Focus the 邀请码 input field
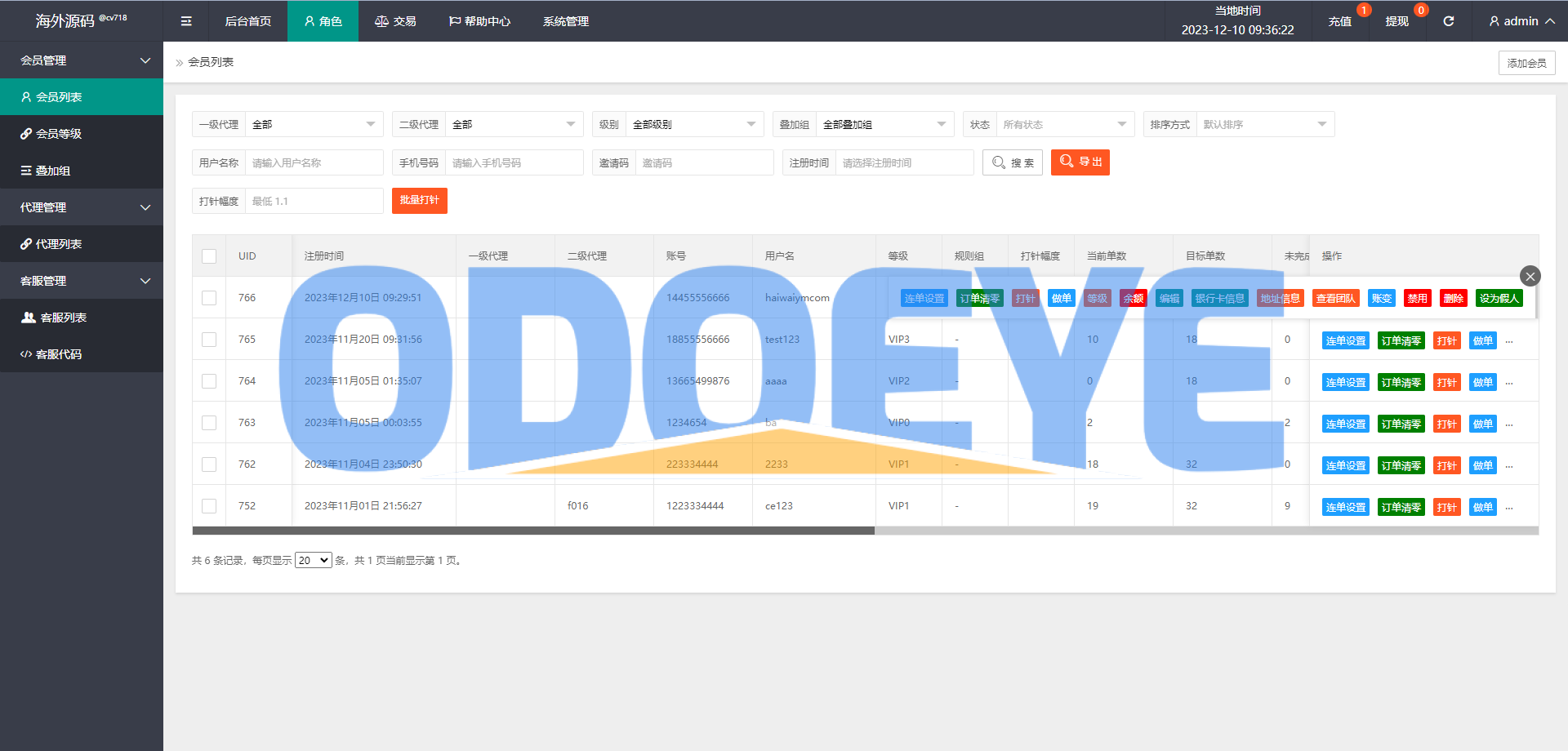 tap(705, 162)
